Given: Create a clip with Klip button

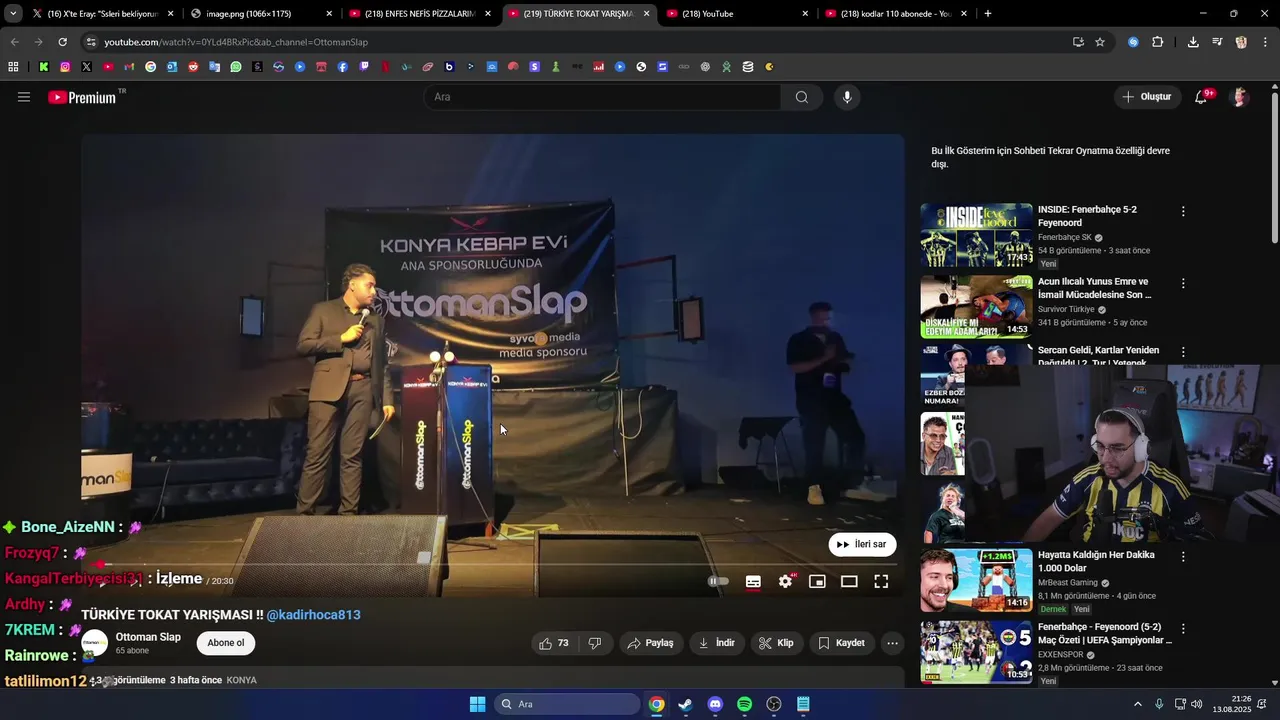Looking at the screenshot, I should pos(776,643).
